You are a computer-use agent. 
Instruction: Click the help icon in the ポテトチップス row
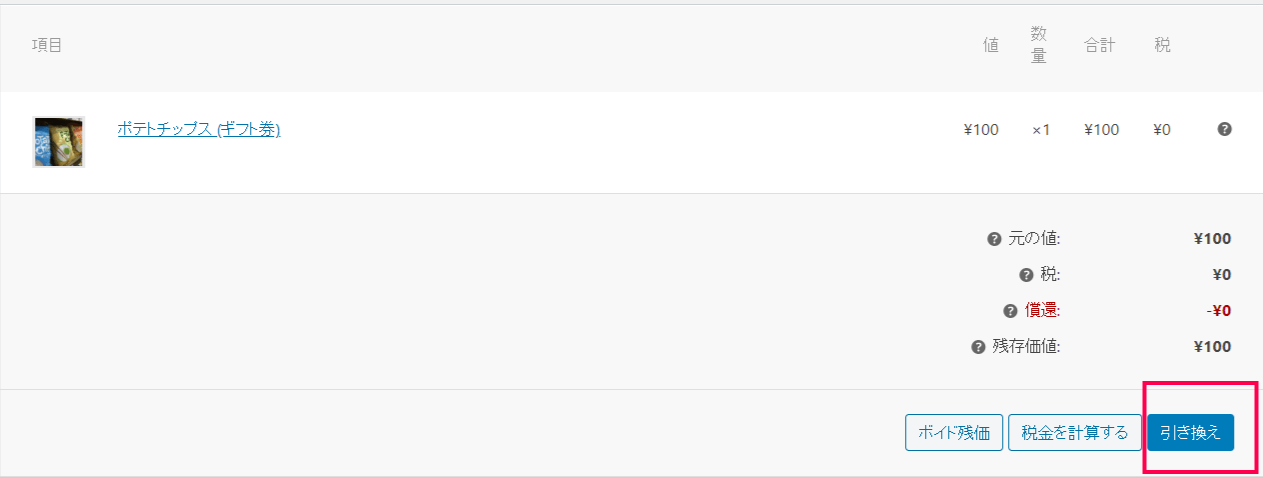pyautogui.click(x=1224, y=129)
